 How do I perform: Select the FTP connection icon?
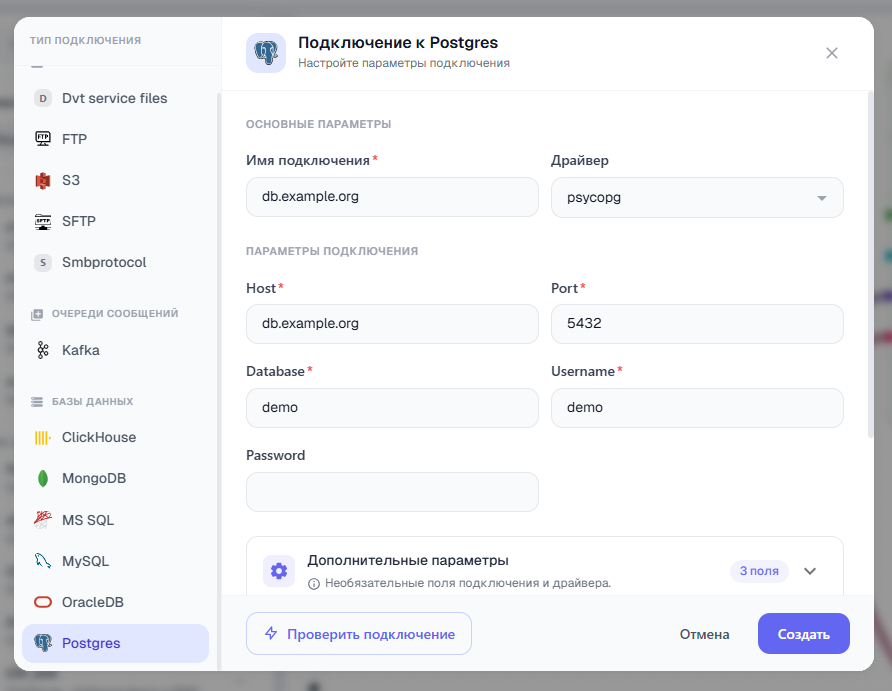tap(43, 139)
